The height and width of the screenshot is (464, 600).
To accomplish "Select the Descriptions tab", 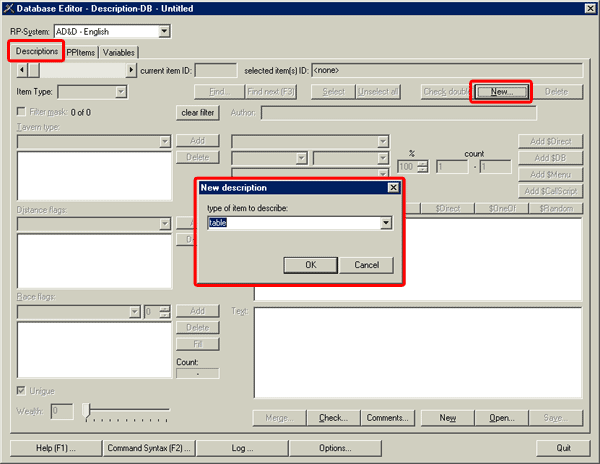I will click(x=37, y=51).
